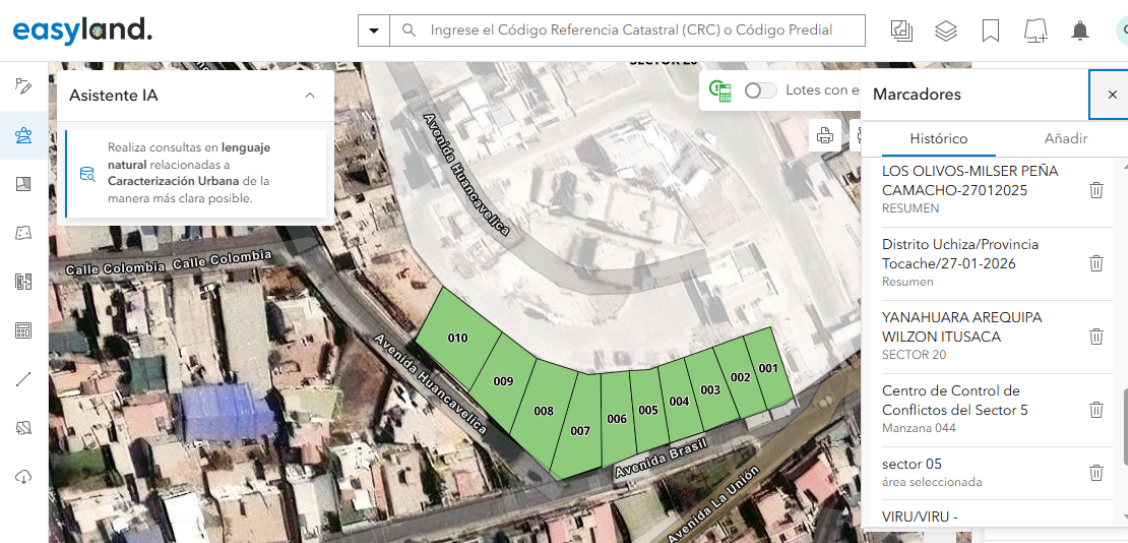Select lot 010 on the map
The image size is (1128, 543).
click(457, 337)
